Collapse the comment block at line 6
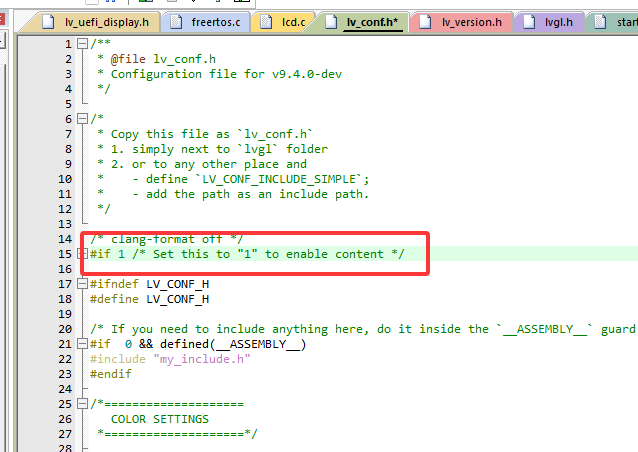The width and height of the screenshot is (638, 452). pyautogui.click(x=83, y=119)
